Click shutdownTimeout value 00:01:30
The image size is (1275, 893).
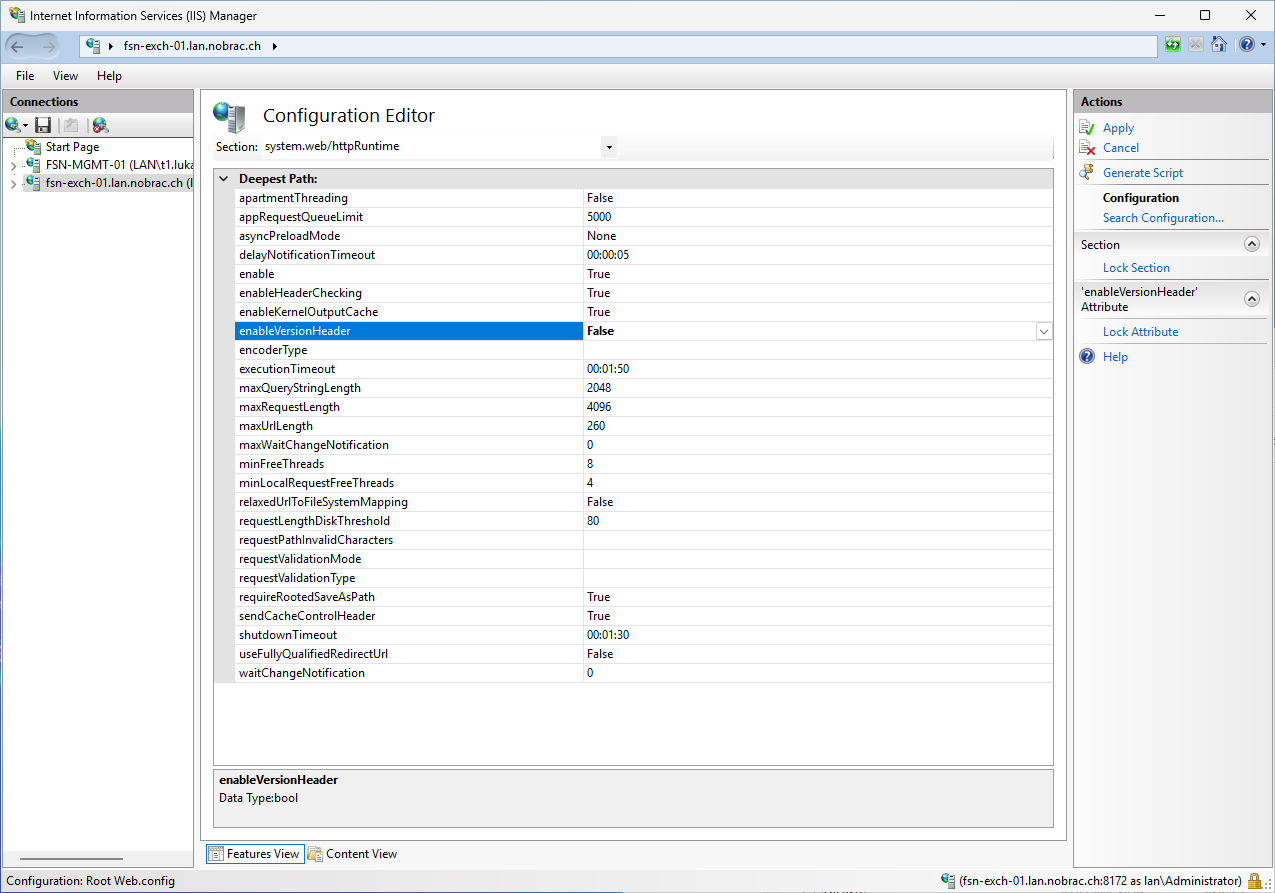[x=608, y=635]
